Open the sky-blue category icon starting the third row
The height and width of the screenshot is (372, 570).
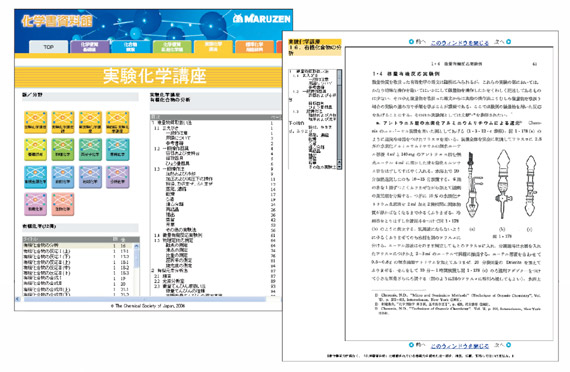click(x=36, y=177)
